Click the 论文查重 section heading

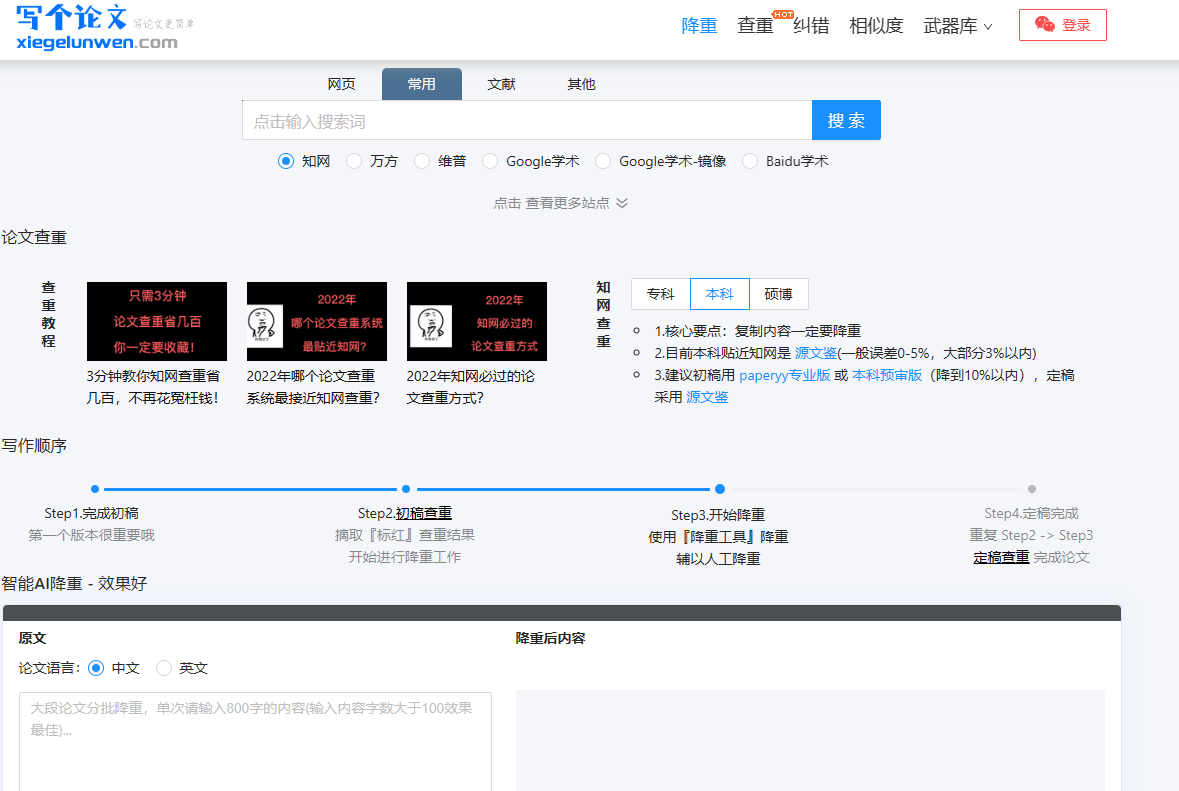(35, 238)
